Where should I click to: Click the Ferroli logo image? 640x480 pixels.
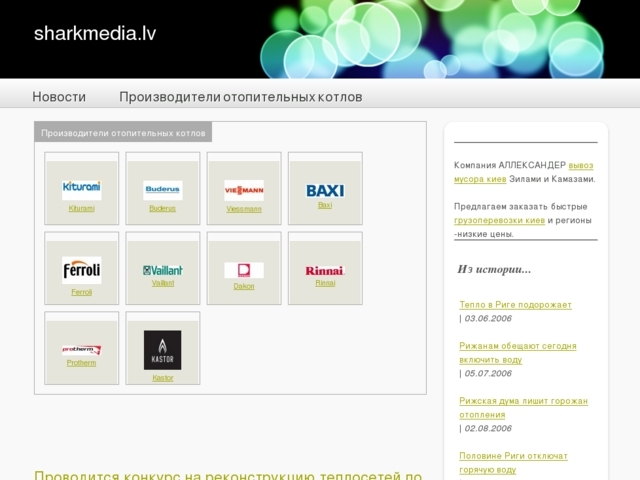82,270
